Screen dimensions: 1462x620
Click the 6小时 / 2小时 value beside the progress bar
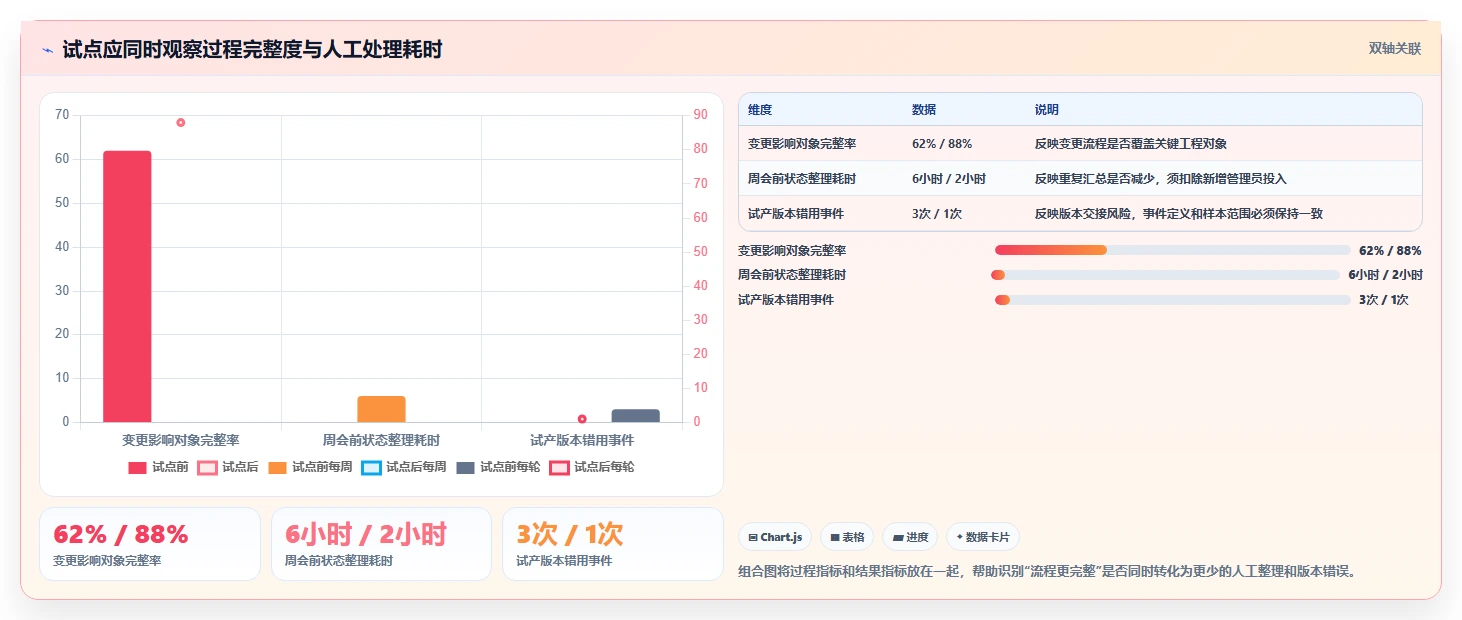tap(1385, 275)
